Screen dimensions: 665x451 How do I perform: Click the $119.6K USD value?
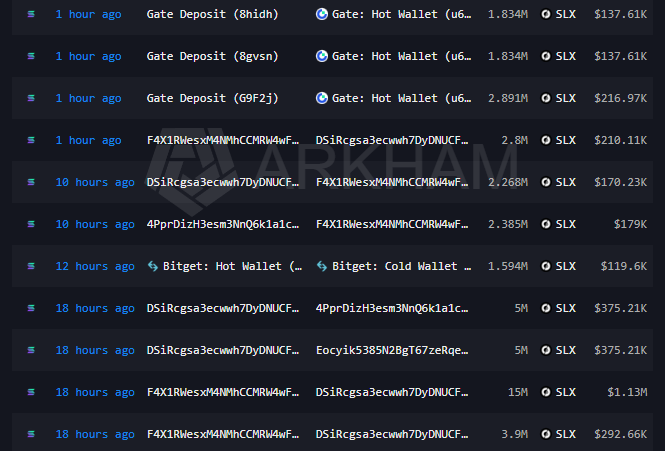point(624,266)
